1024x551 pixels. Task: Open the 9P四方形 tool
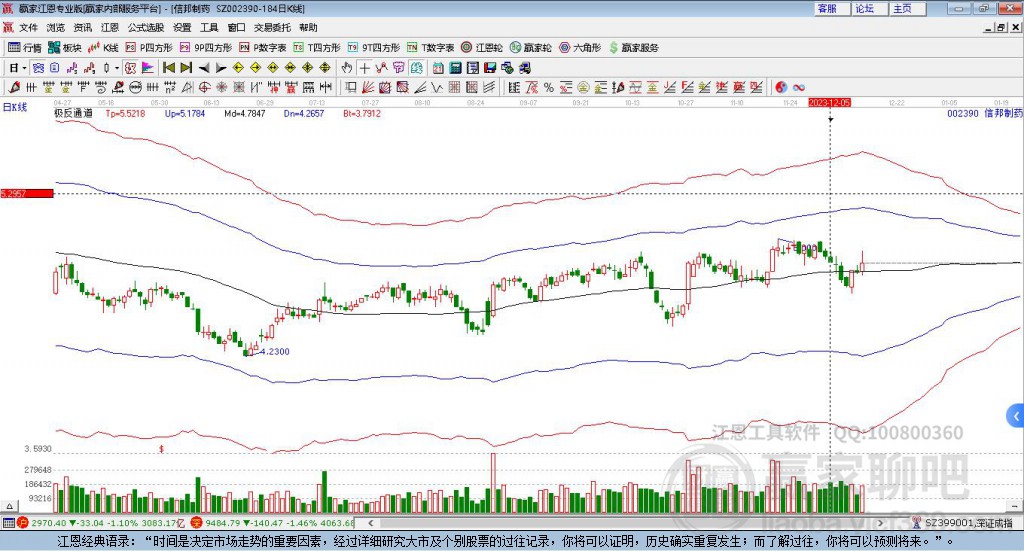(206, 48)
